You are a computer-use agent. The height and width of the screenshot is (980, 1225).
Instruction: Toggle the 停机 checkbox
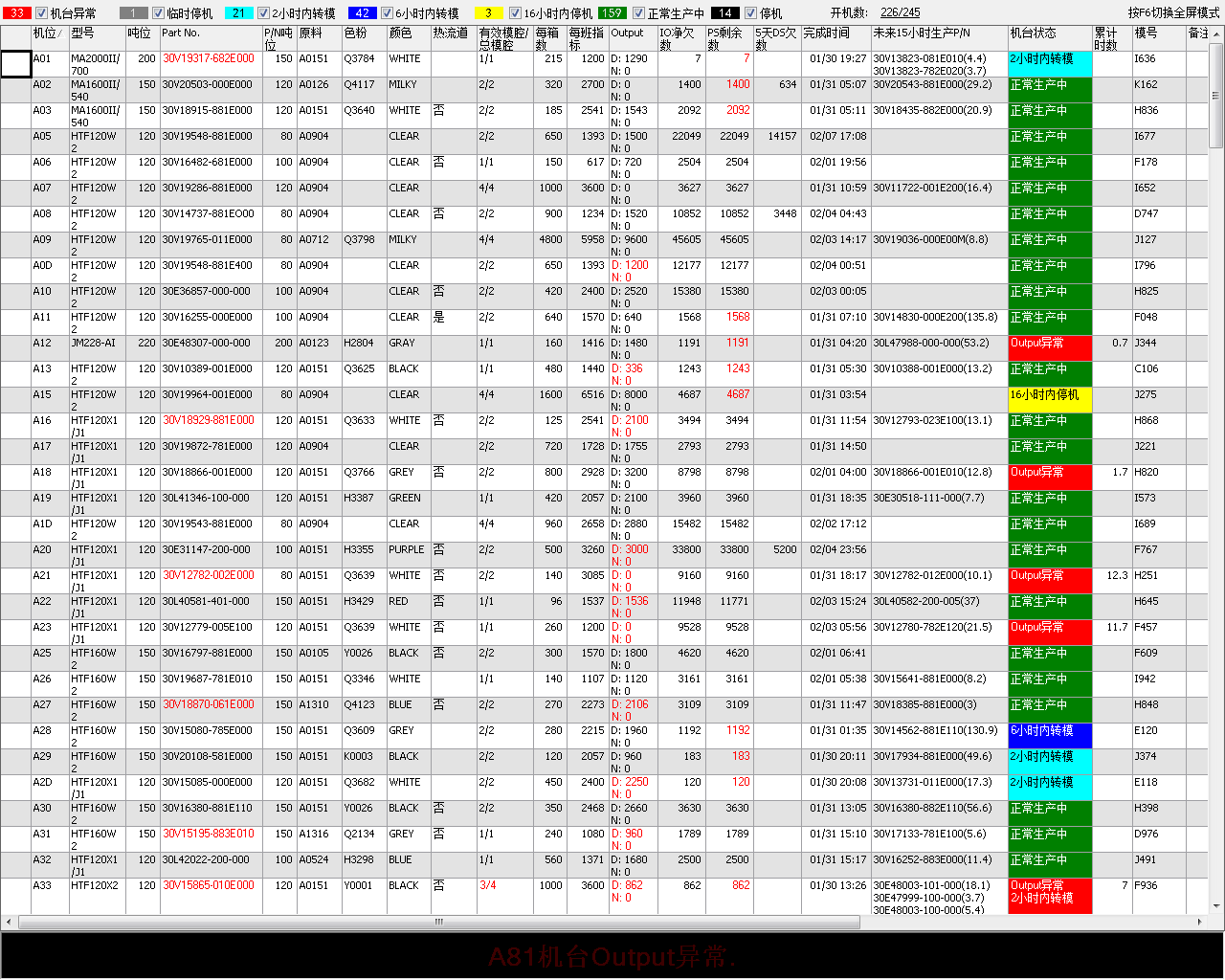click(750, 13)
